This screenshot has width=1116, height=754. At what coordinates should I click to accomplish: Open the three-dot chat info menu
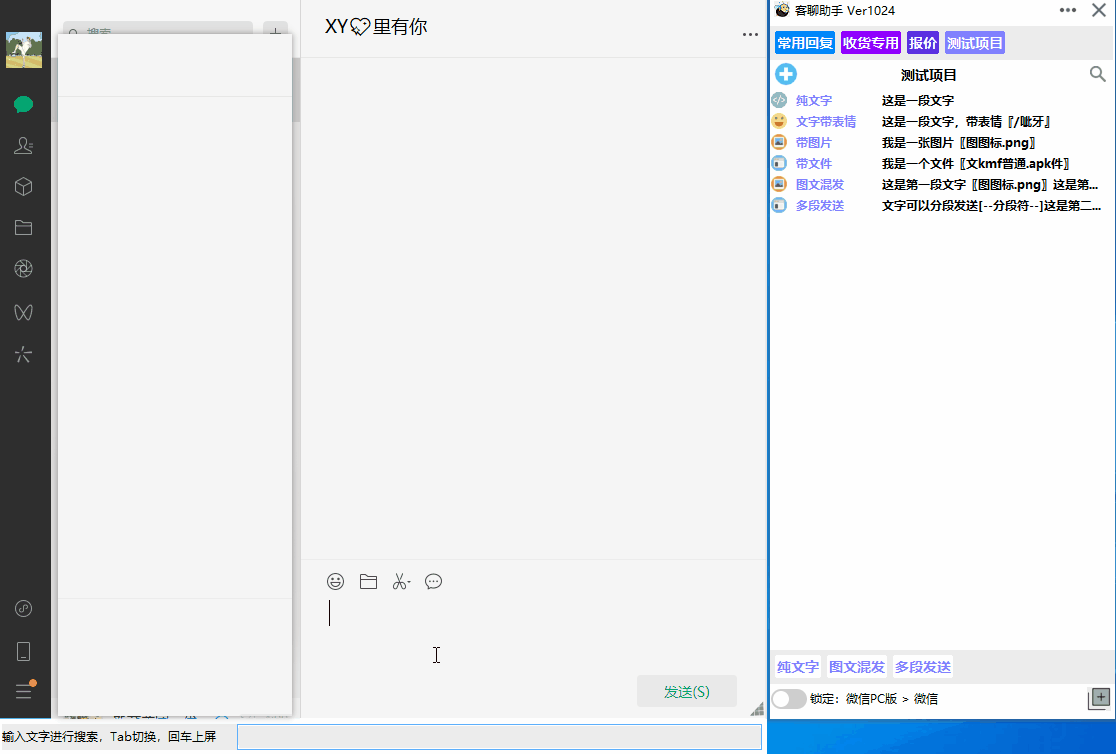750,35
